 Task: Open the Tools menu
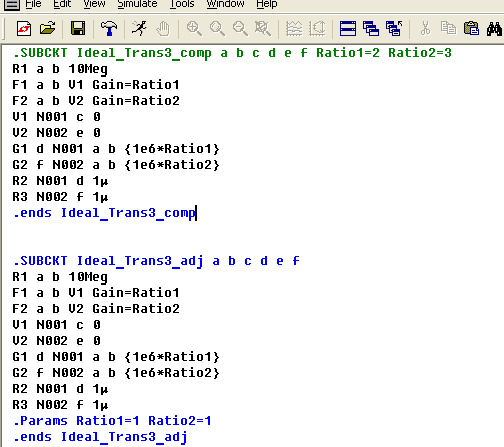182,4
